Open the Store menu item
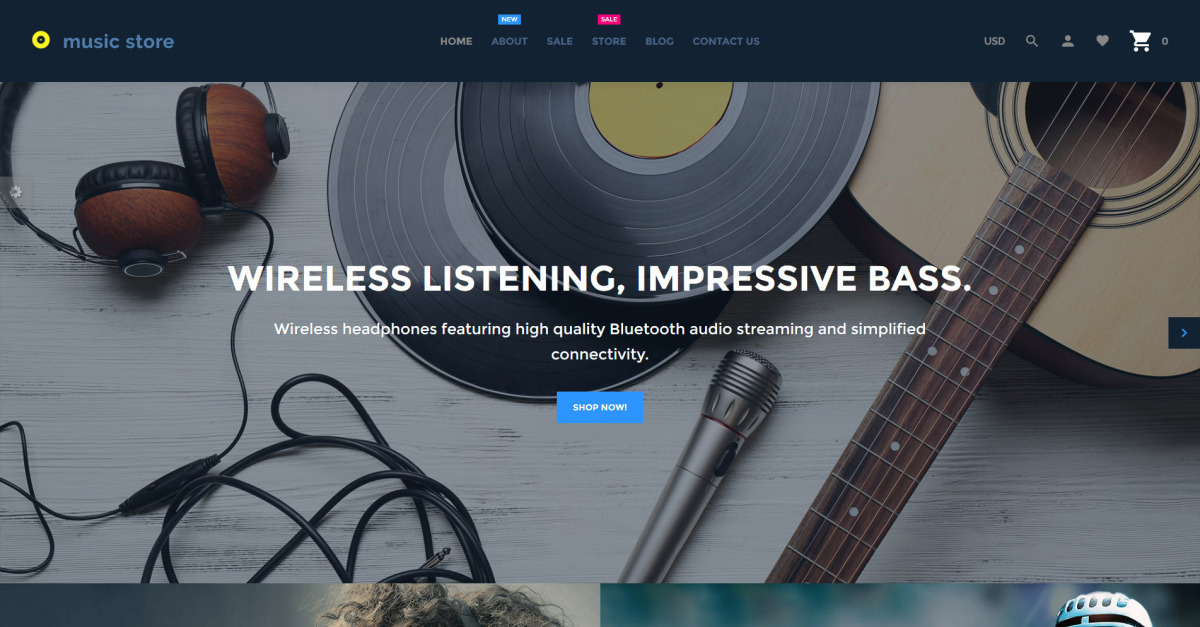This screenshot has width=1200, height=627. click(609, 41)
